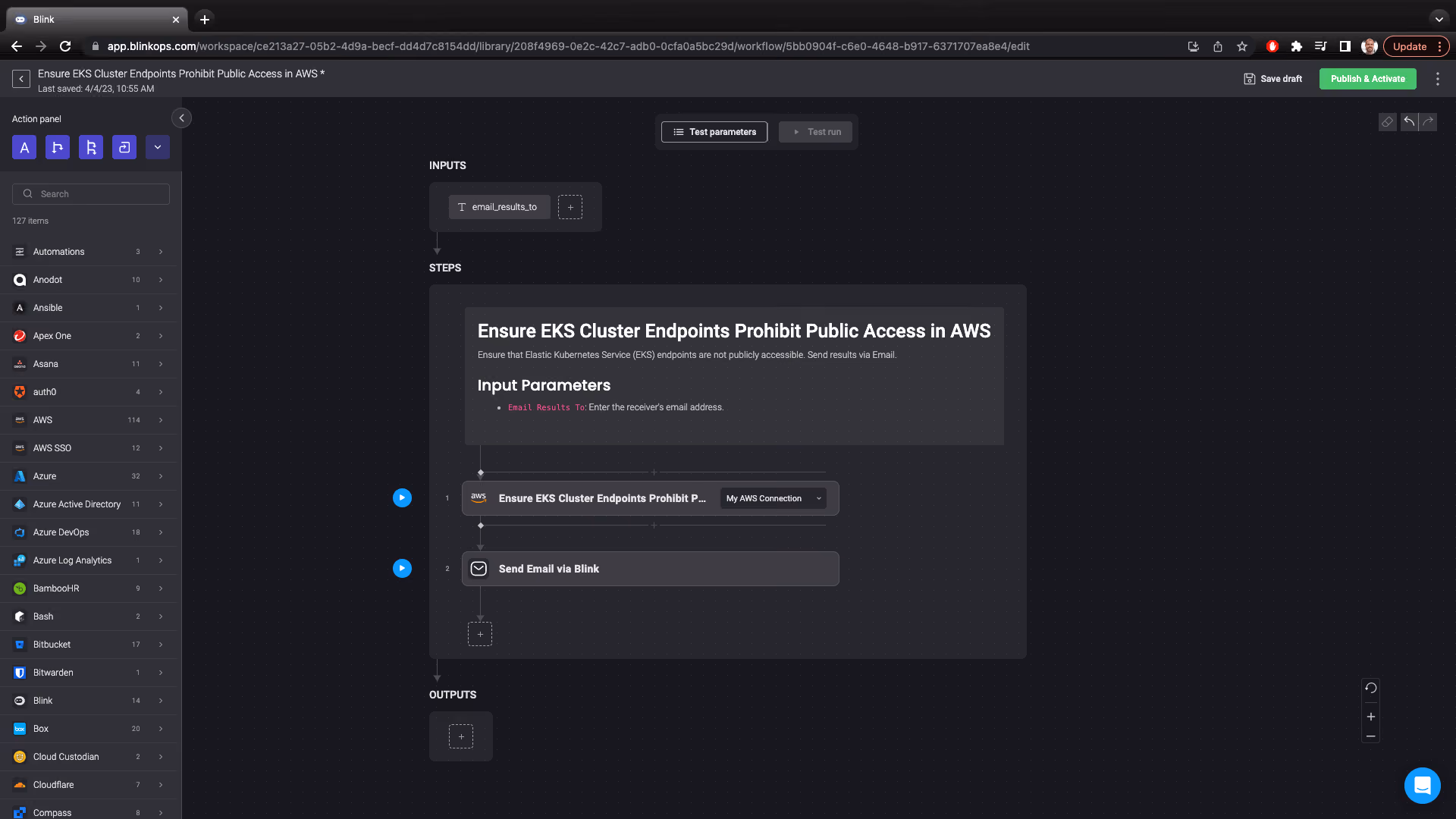This screenshot has width=1456, height=819.
Task: Click the action Search field
Action: [x=91, y=194]
